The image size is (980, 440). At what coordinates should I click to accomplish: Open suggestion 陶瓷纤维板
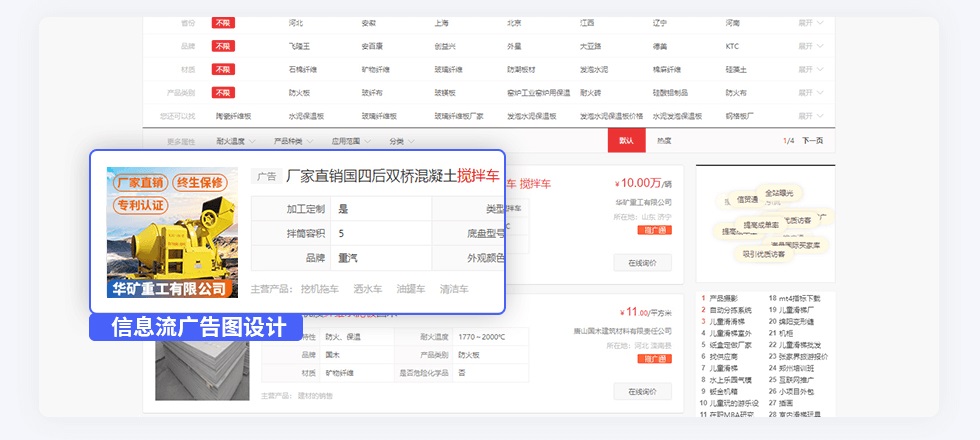233,116
